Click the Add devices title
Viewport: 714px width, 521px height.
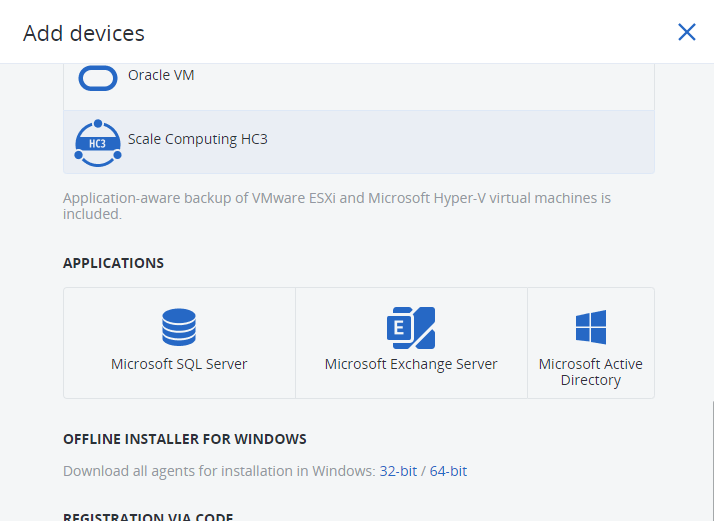pyautogui.click(x=84, y=33)
